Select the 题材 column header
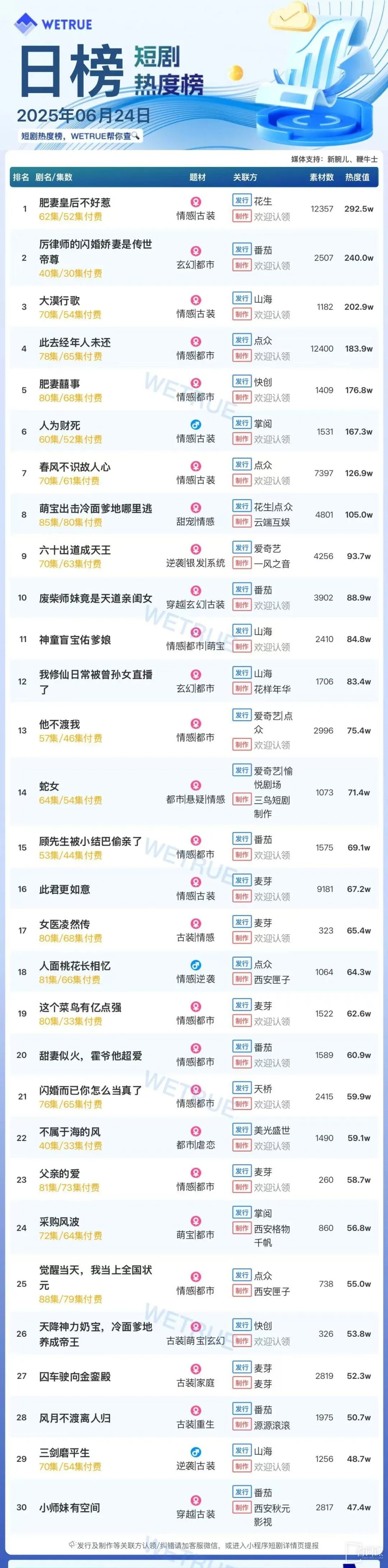This screenshot has height=1568, width=388. click(197, 177)
